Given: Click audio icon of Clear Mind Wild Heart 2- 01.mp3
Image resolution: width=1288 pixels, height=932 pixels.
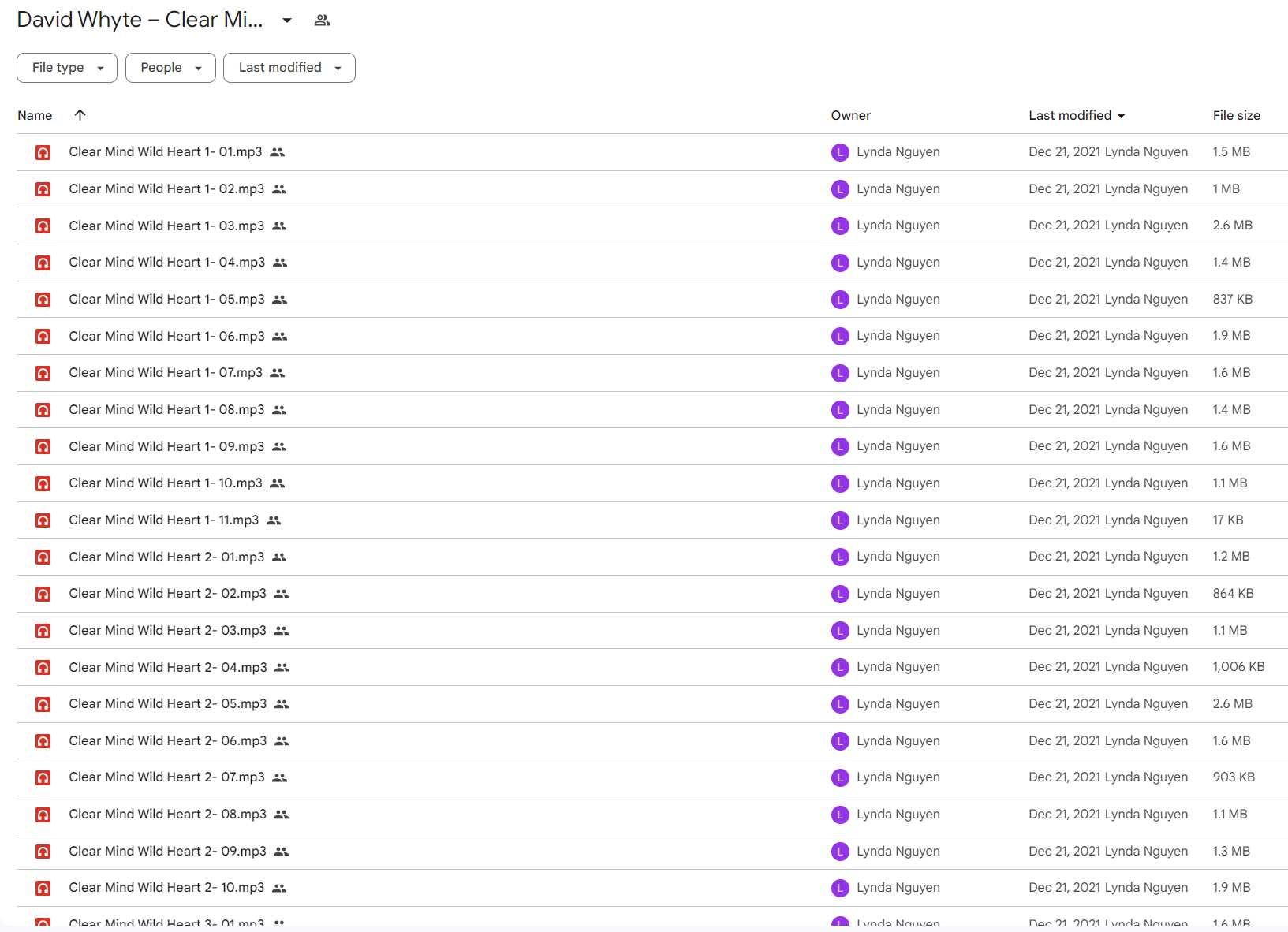Looking at the screenshot, I should (43, 557).
